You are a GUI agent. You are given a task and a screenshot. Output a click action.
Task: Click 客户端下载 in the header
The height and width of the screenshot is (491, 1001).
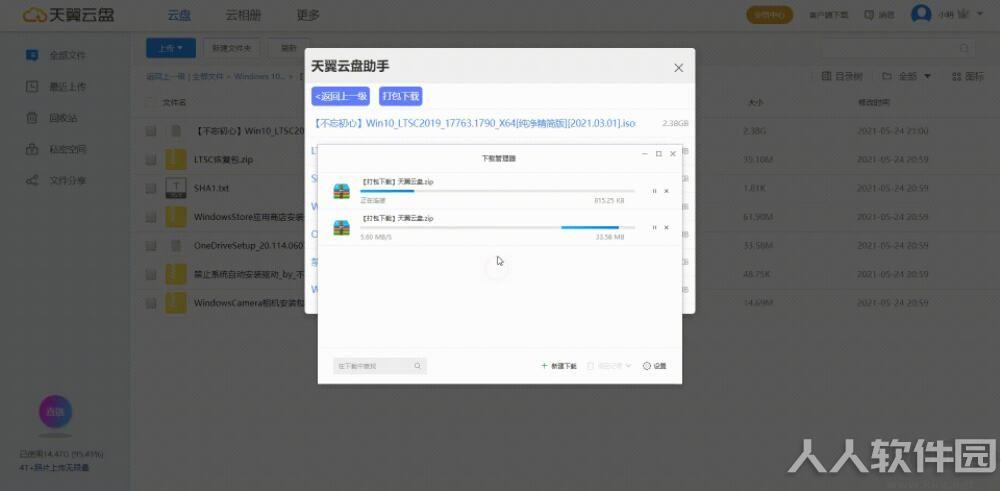pos(829,15)
